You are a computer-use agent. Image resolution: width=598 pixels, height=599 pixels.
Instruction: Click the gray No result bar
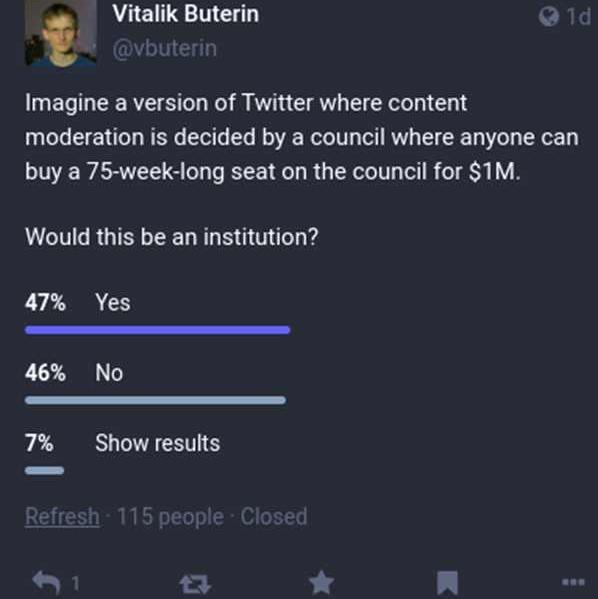click(x=155, y=400)
